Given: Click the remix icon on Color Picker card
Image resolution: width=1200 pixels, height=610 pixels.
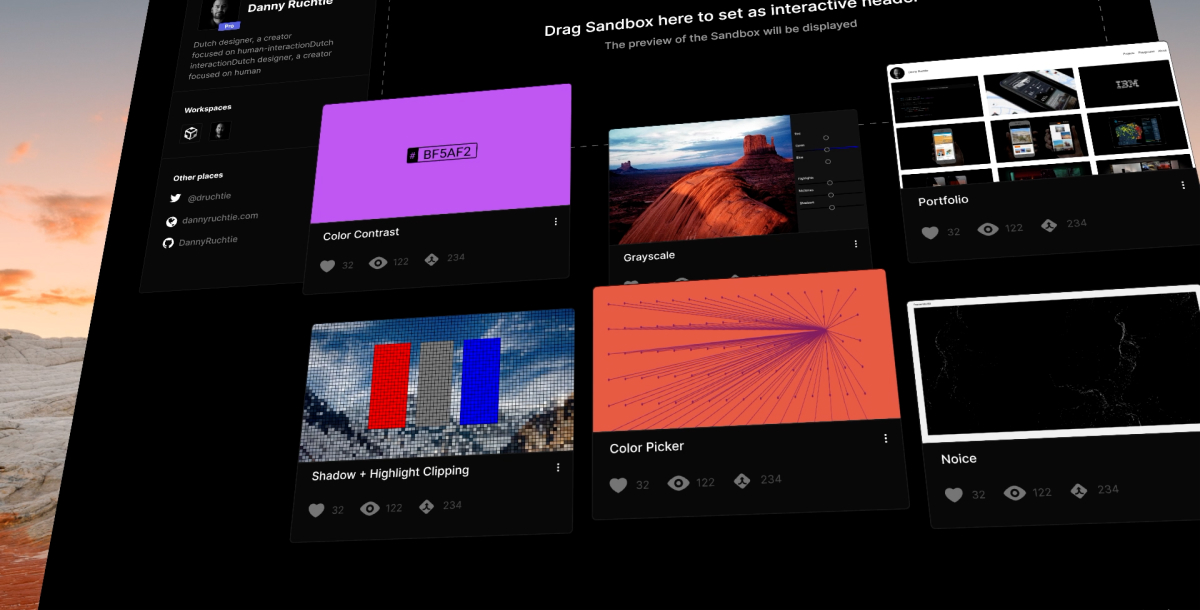Looking at the screenshot, I should 743,481.
